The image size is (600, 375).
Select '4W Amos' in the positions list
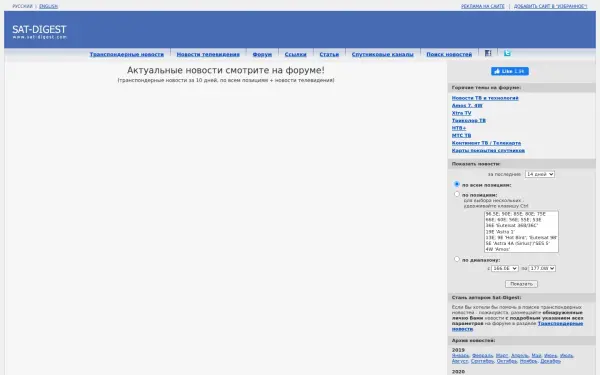521,249
